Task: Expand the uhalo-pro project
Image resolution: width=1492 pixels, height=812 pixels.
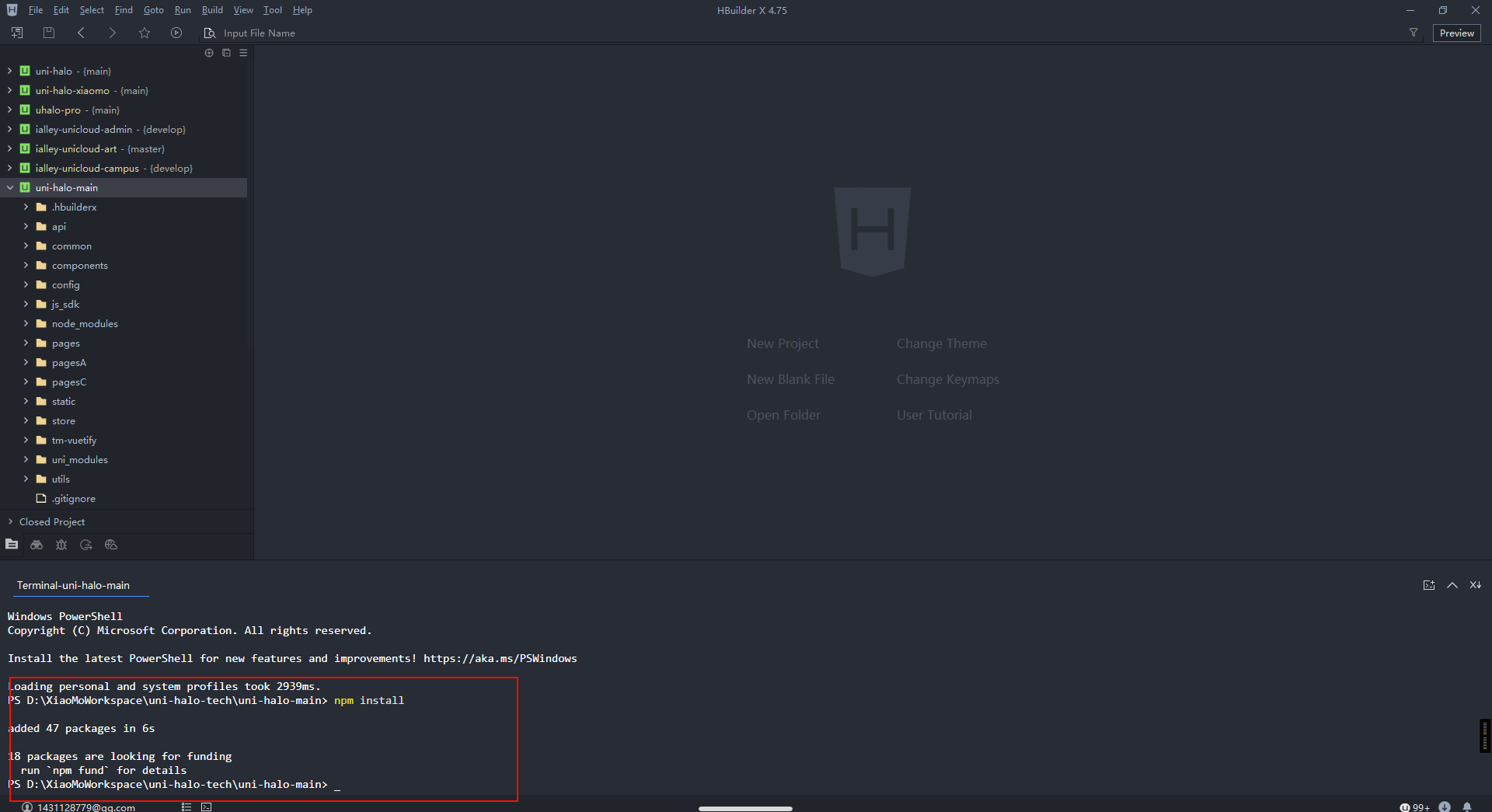Action: click(x=9, y=110)
